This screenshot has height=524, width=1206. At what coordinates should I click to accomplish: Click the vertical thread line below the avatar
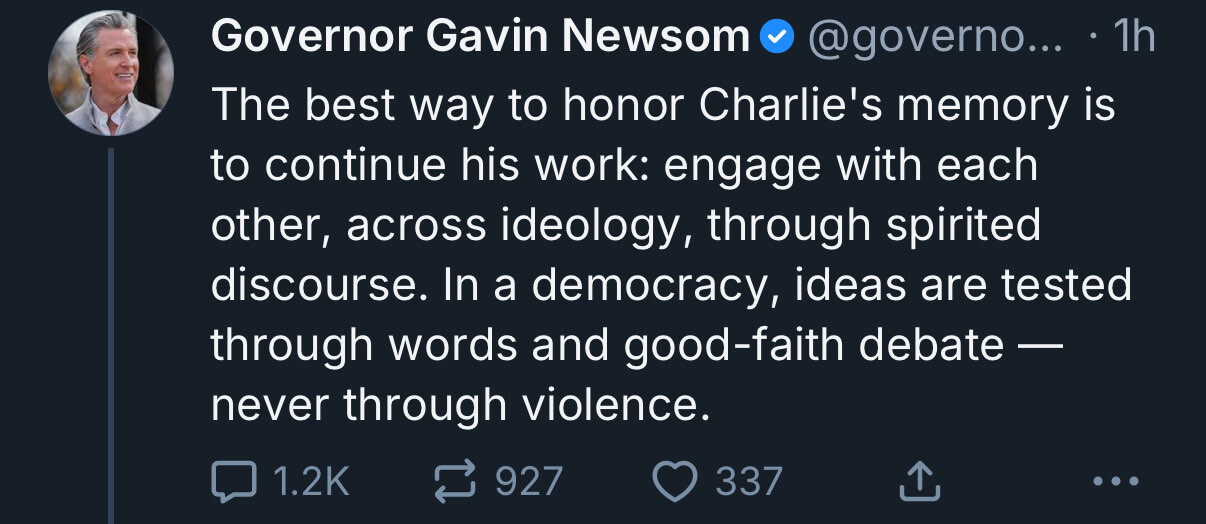coord(112,330)
